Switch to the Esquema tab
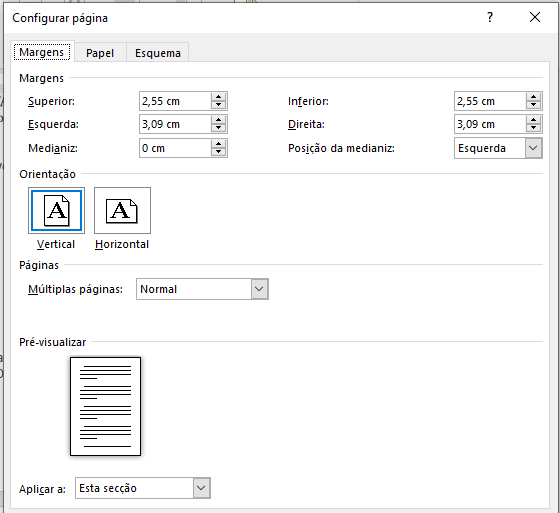The width and height of the screenshot is (560, 513). 158,53
